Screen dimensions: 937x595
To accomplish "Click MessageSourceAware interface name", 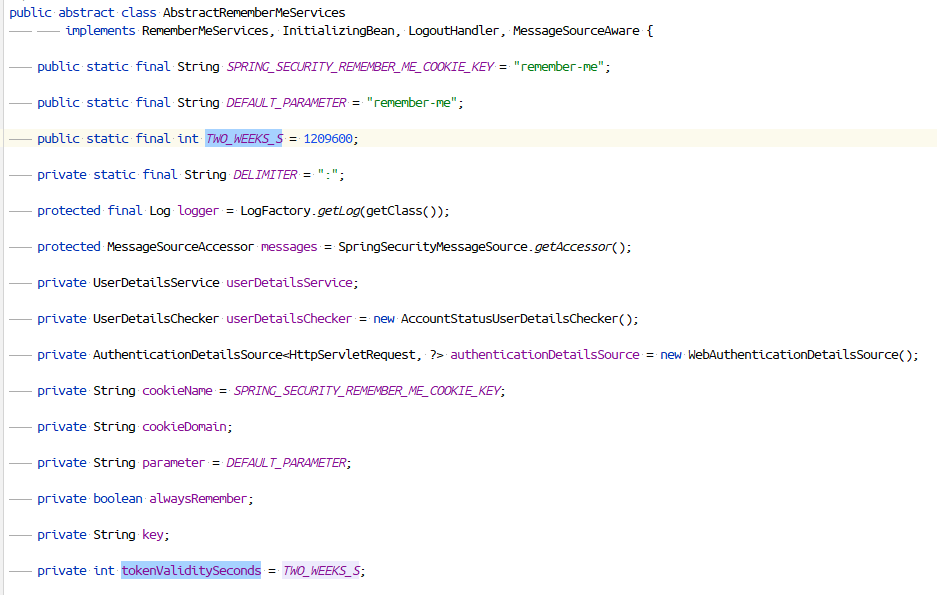I will [x=576, y=30].
